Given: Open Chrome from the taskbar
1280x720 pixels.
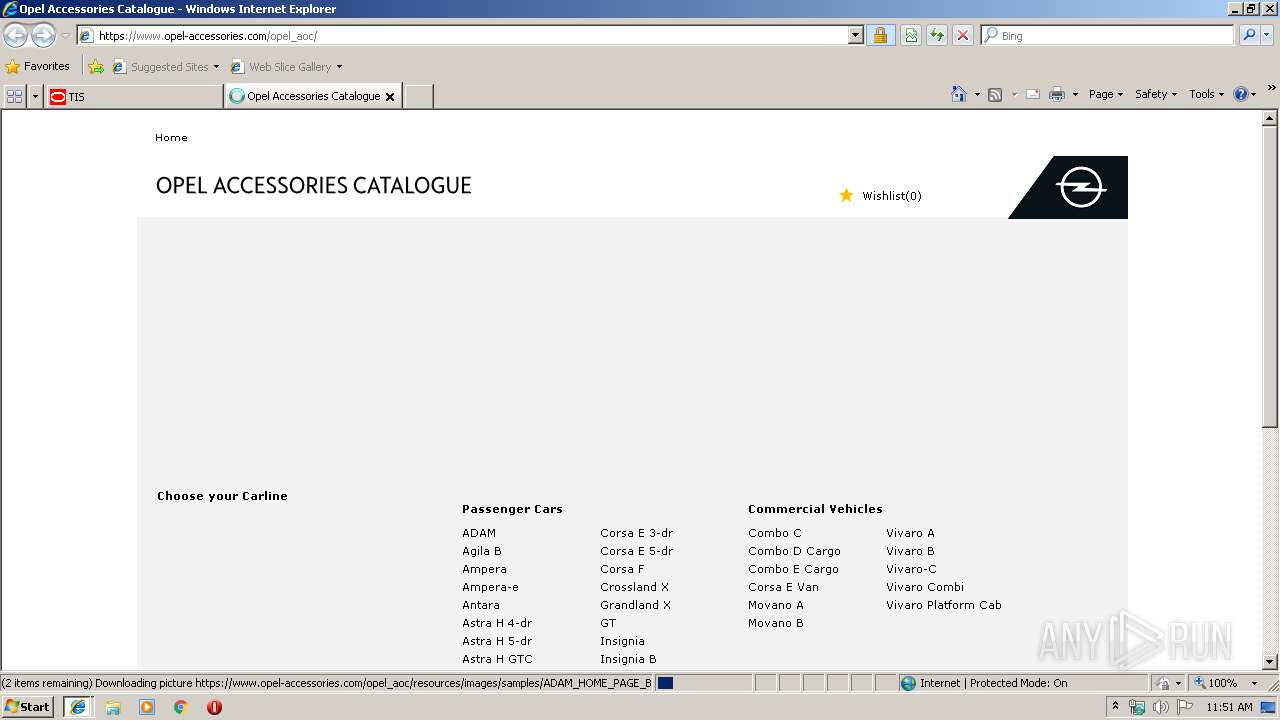Looking at the screenshot, I should (181, 707).
